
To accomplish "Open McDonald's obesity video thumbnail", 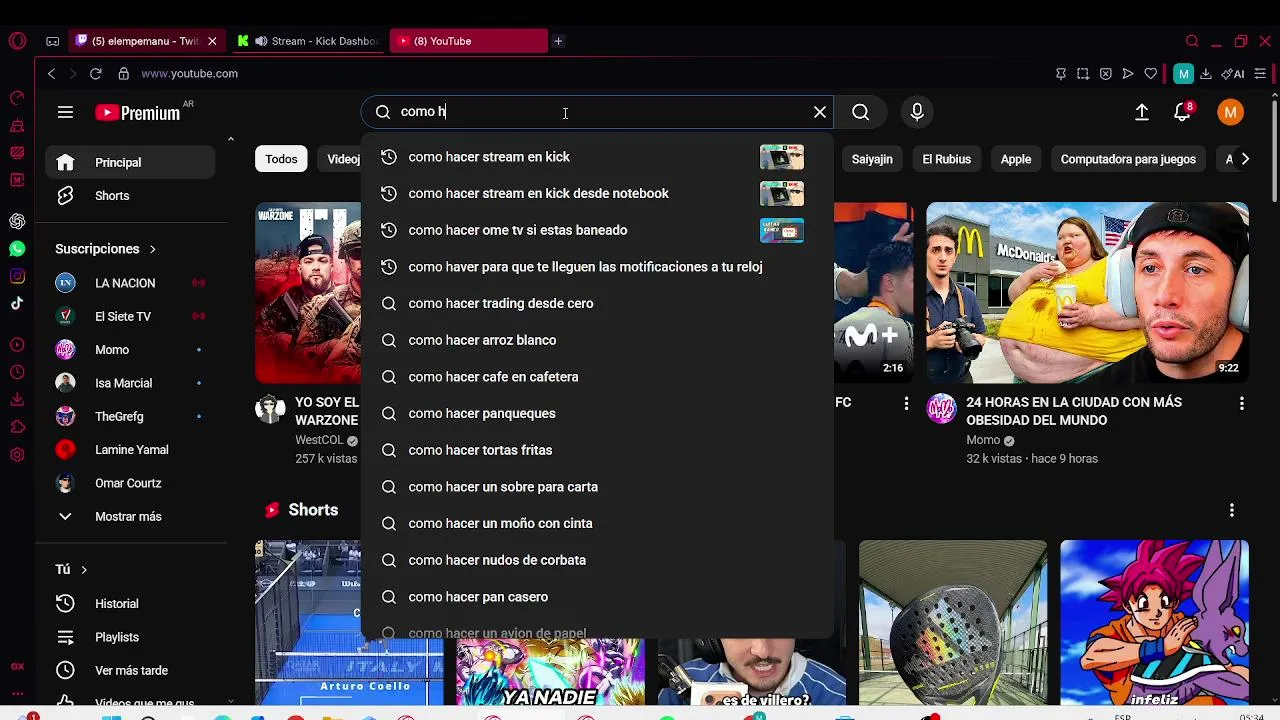I will (x=1087, y=292).
